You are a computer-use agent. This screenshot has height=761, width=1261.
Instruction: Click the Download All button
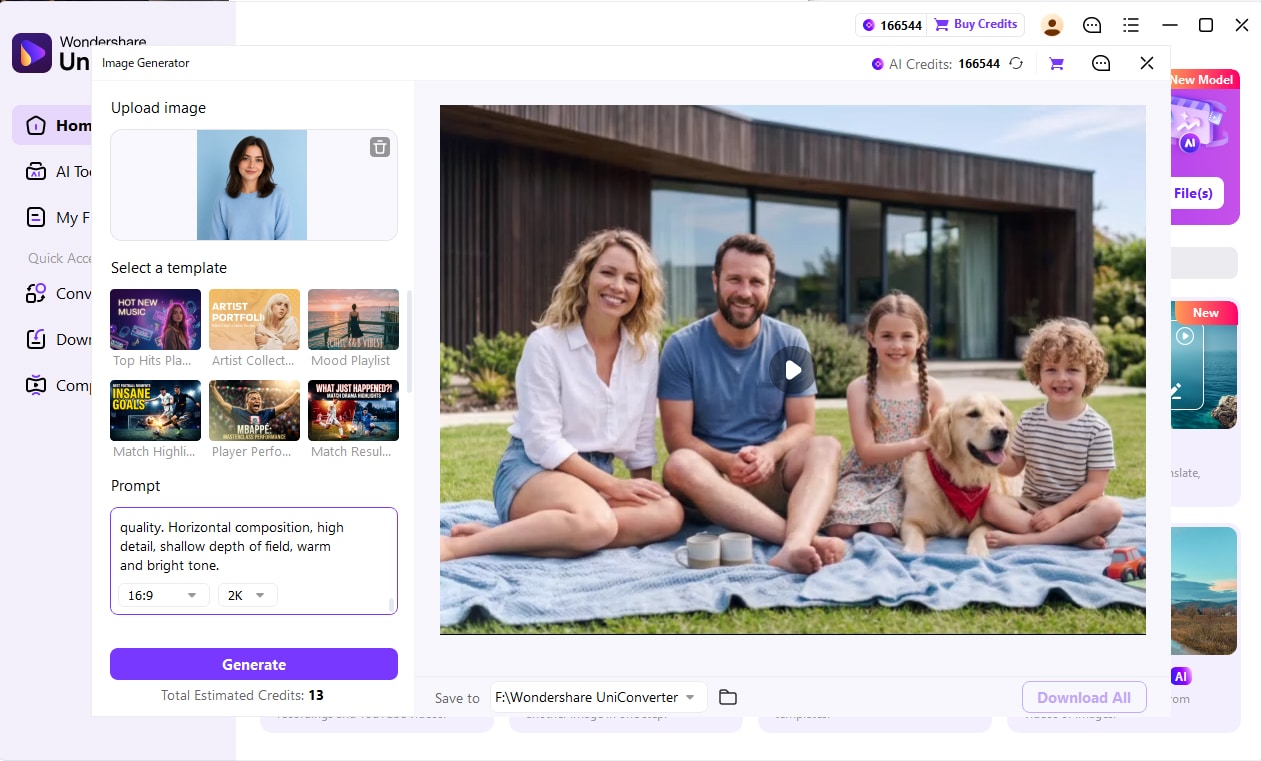(1084, 698)
